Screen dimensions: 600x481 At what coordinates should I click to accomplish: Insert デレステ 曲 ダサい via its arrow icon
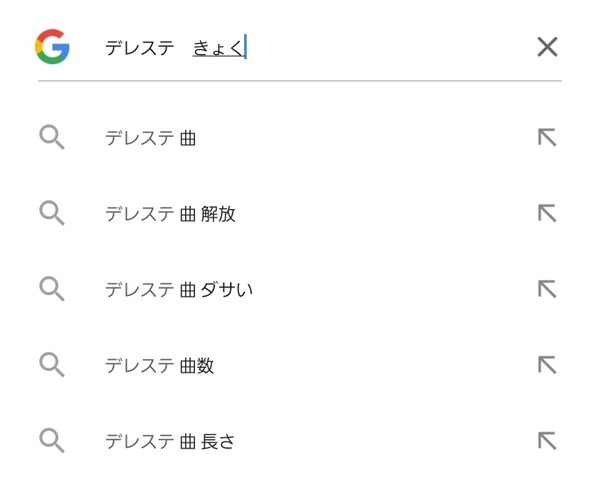point(547,289)
